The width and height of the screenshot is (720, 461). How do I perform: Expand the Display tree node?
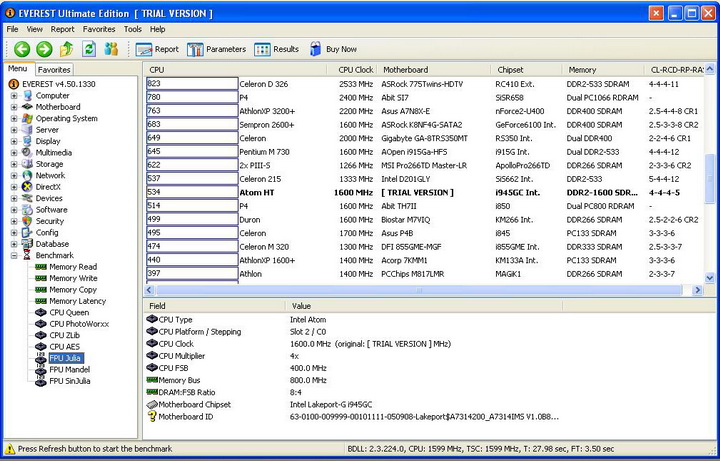(14, 141)
